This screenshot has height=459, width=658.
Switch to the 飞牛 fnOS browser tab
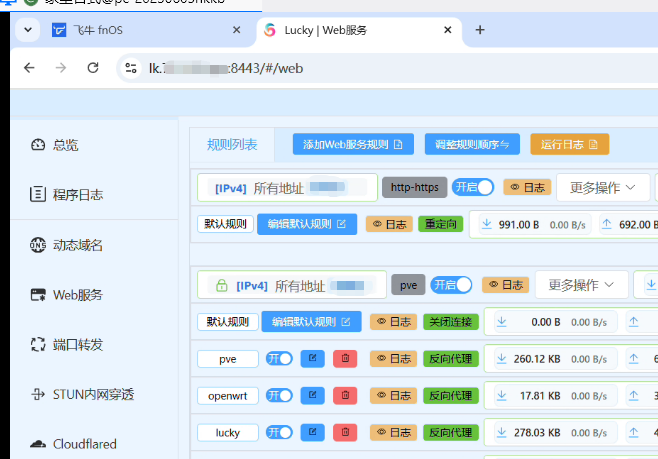coord(140,30)
